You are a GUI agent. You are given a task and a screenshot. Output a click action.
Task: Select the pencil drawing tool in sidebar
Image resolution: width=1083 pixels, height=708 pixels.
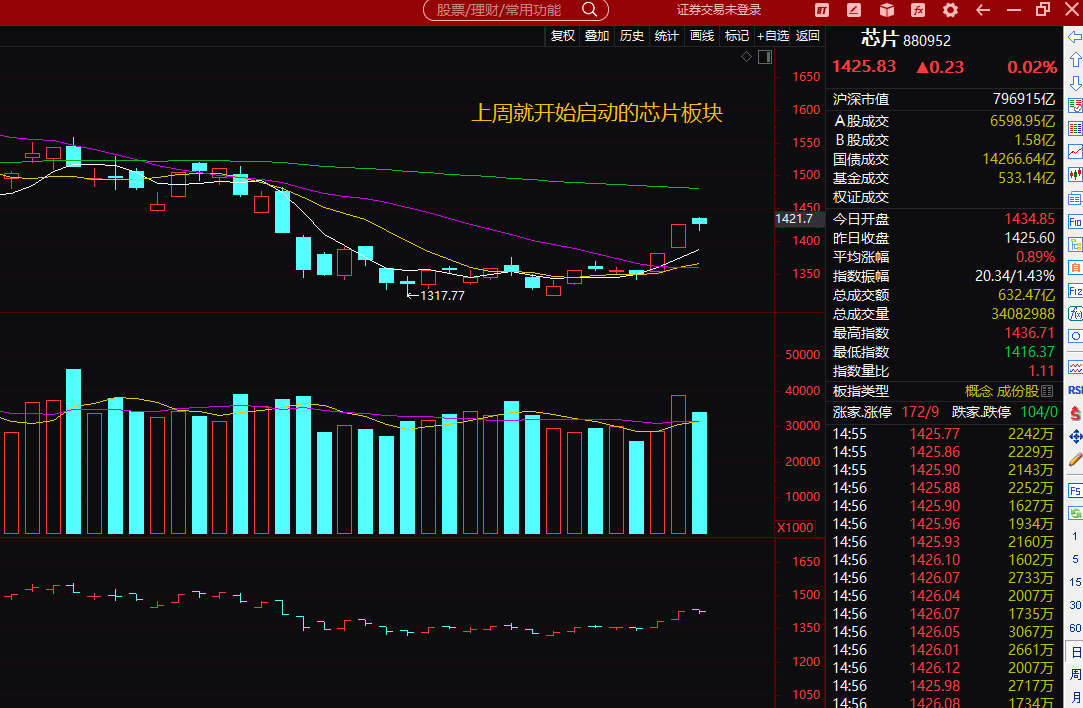(1075, 459)
